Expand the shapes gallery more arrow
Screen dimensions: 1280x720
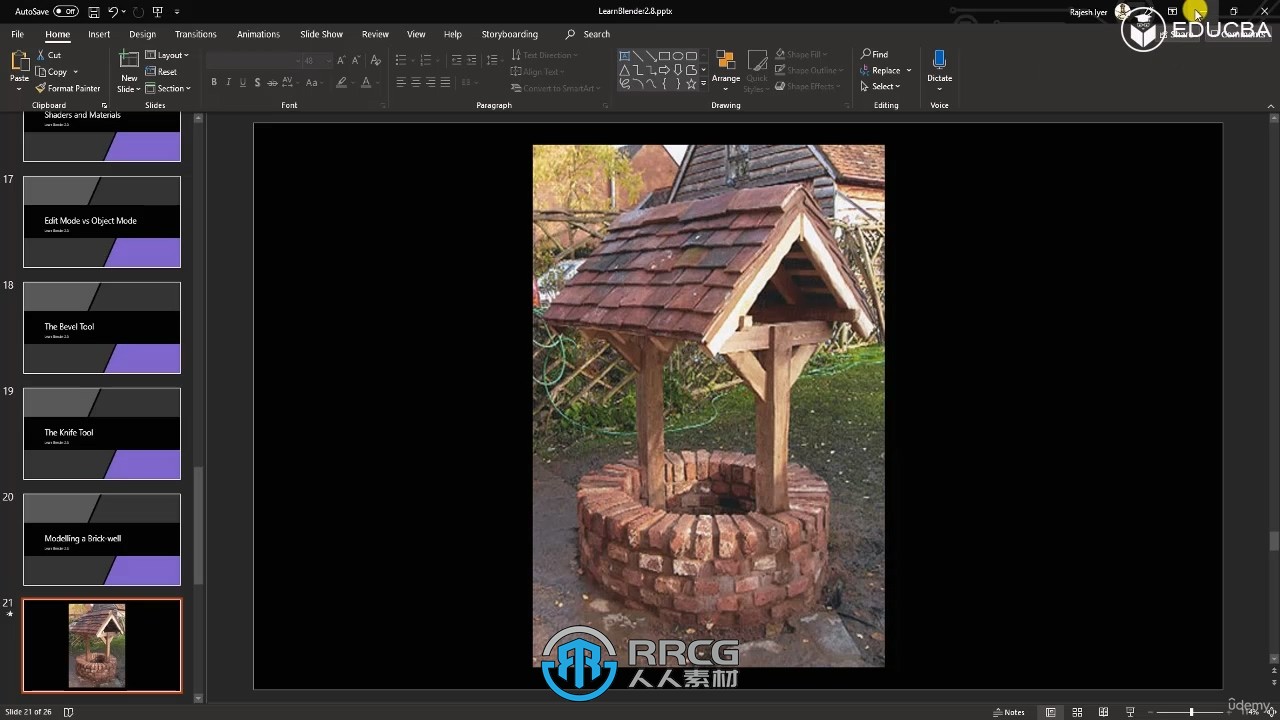coord(703,84)
